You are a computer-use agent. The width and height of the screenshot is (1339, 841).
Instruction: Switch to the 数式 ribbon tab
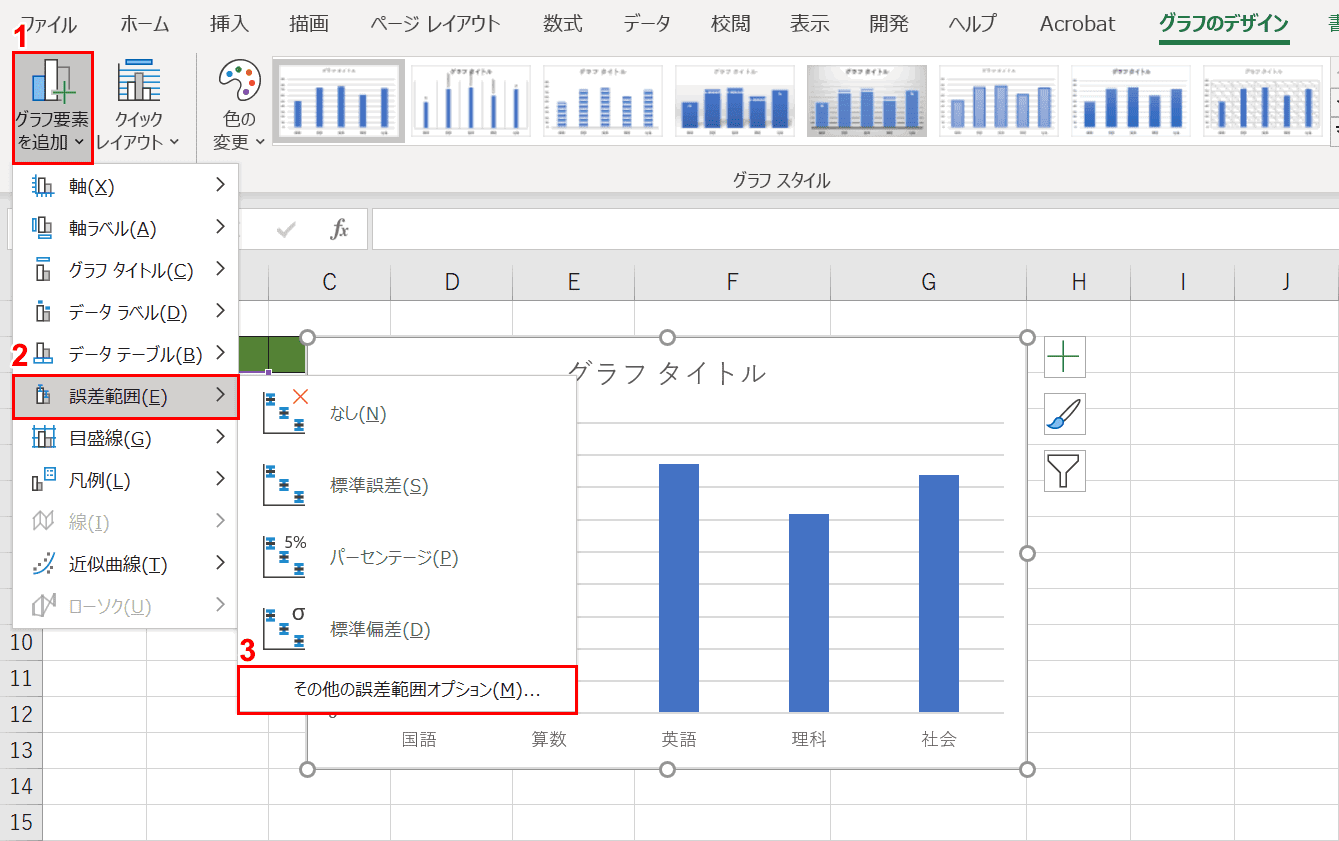[563, 24]
